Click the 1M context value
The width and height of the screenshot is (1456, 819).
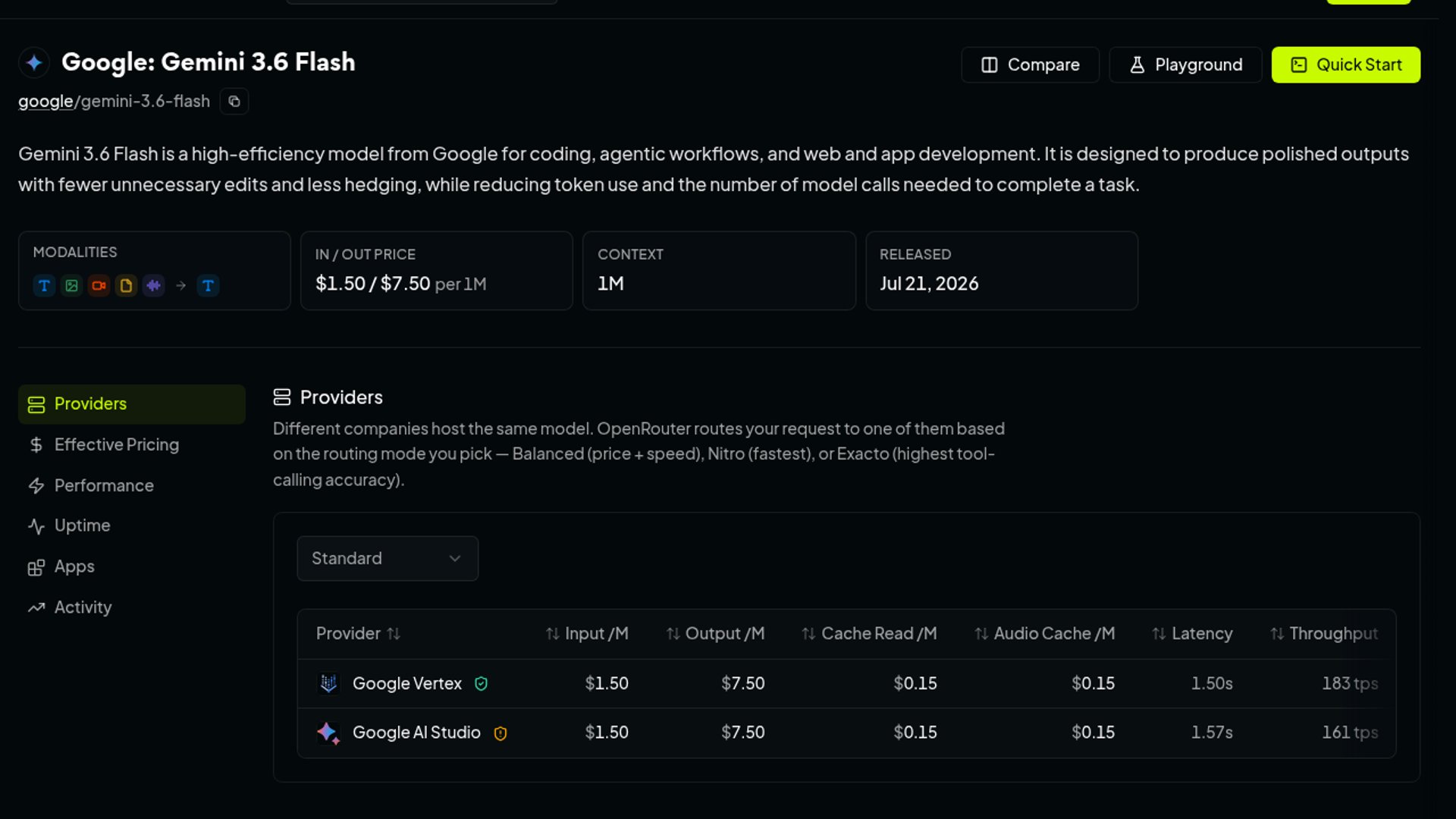(x=610, y=284)
